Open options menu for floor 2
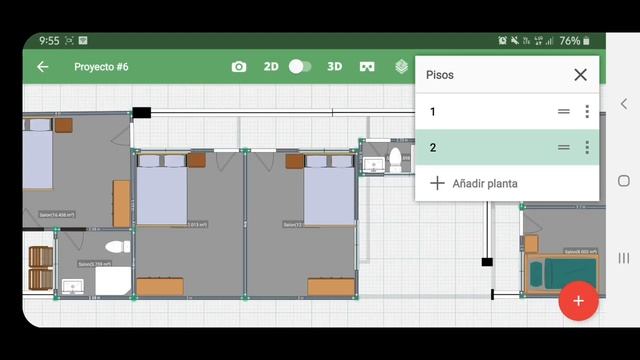Viewport: 640px width, 360px height. pos(587,147)
